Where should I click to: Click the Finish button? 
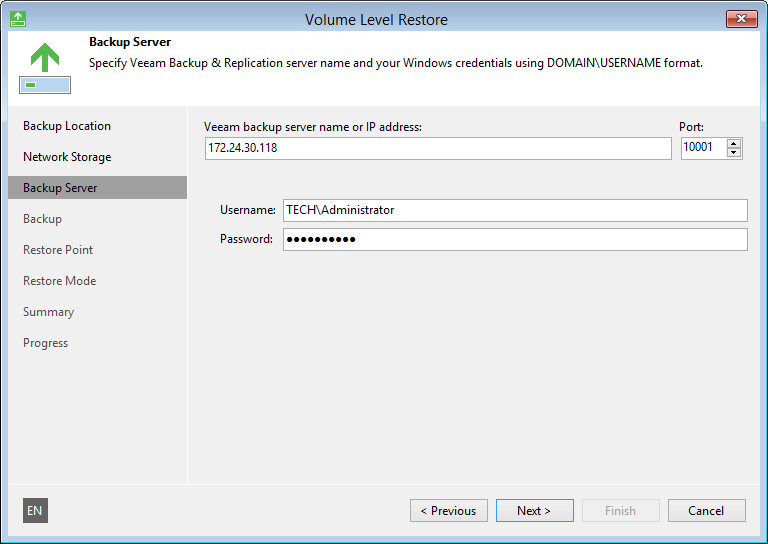tap(621, 511)
